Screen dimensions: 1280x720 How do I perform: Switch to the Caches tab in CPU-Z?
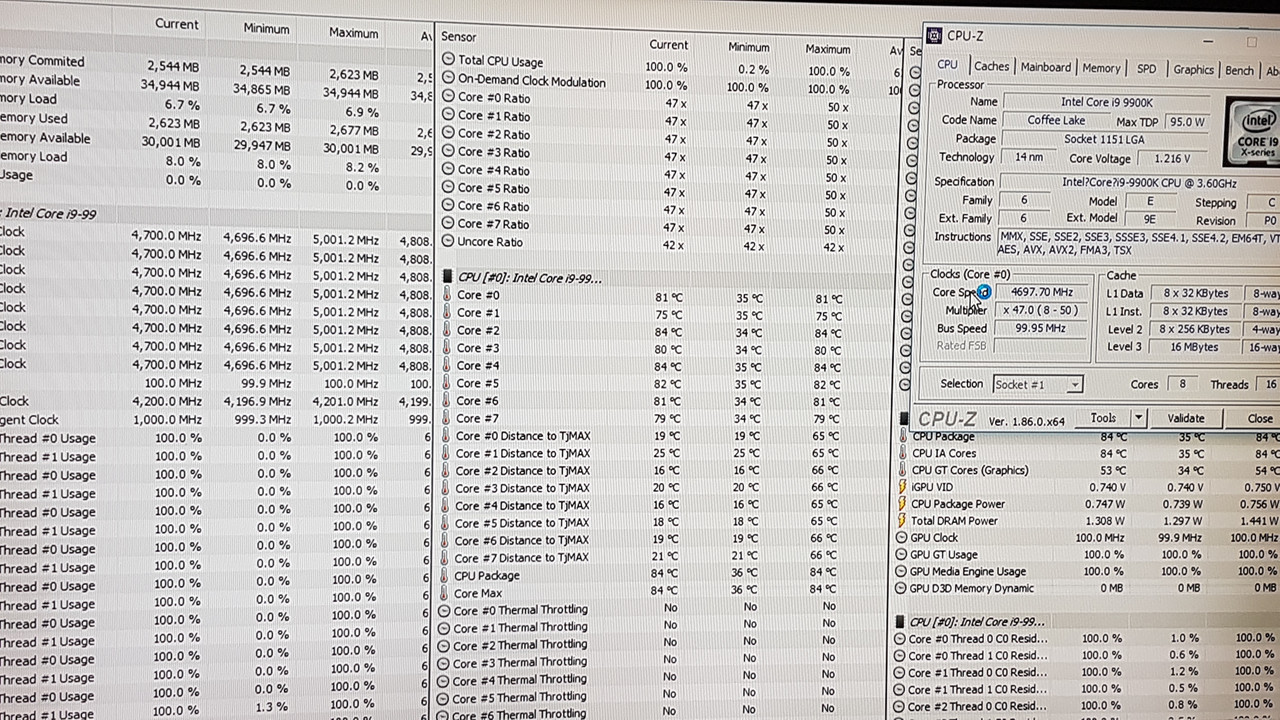click(991, 66)
